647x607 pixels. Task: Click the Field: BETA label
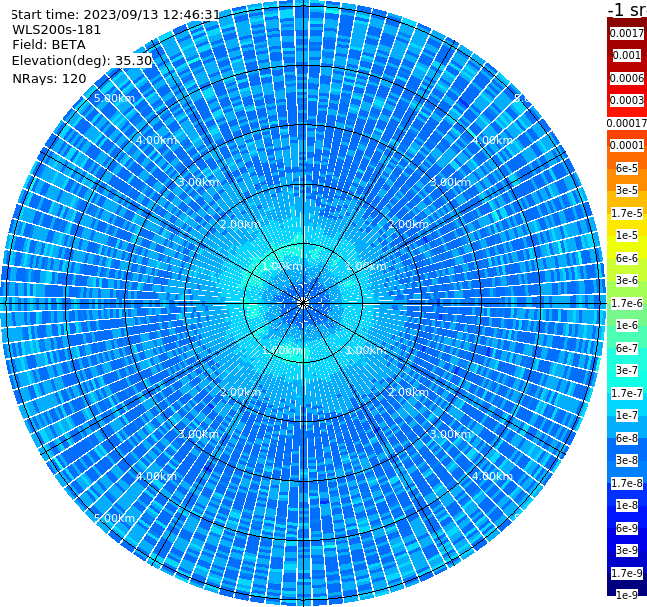[49, 45]
